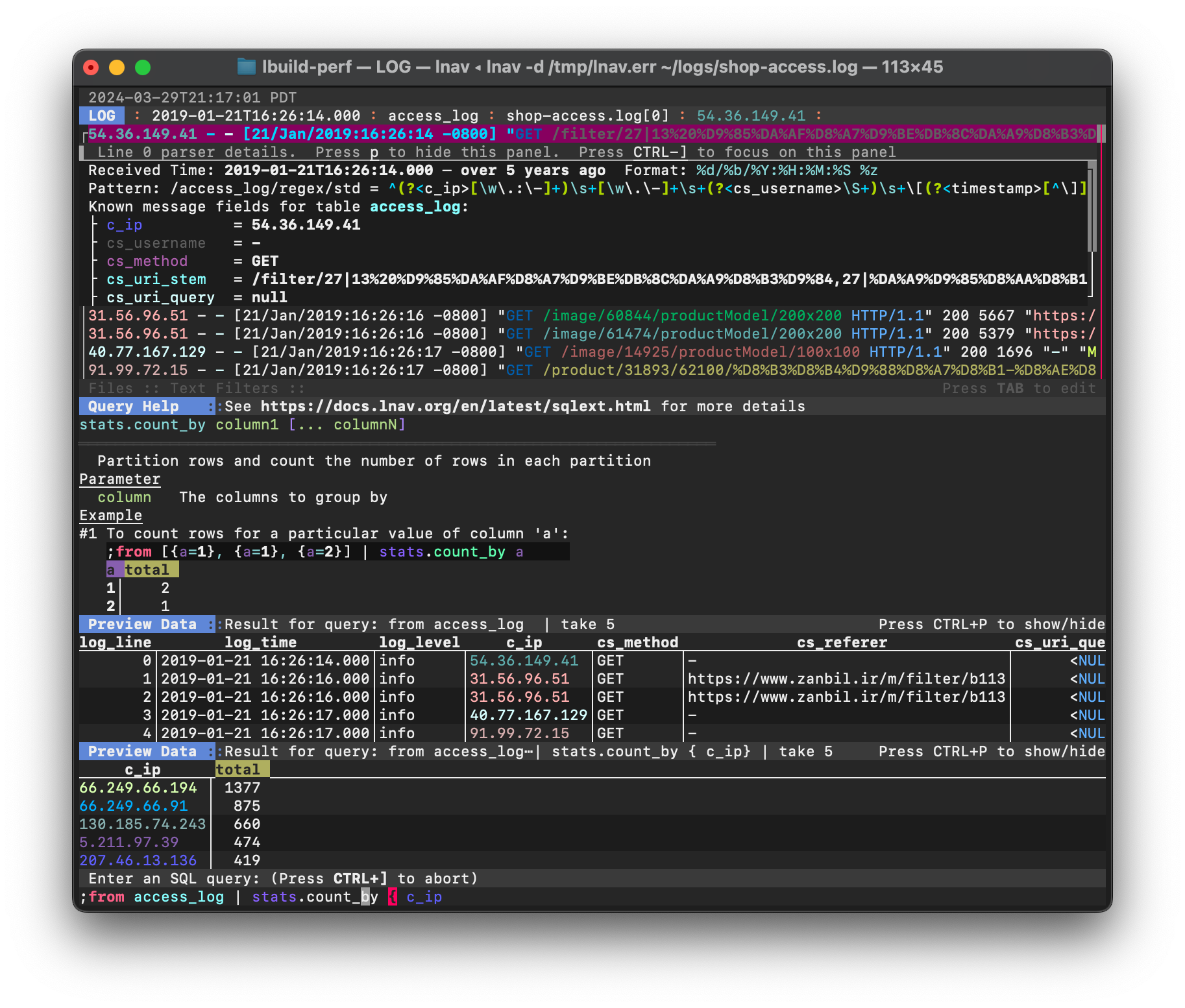Click the log line for /image/60844/productModel

(592, 315)
